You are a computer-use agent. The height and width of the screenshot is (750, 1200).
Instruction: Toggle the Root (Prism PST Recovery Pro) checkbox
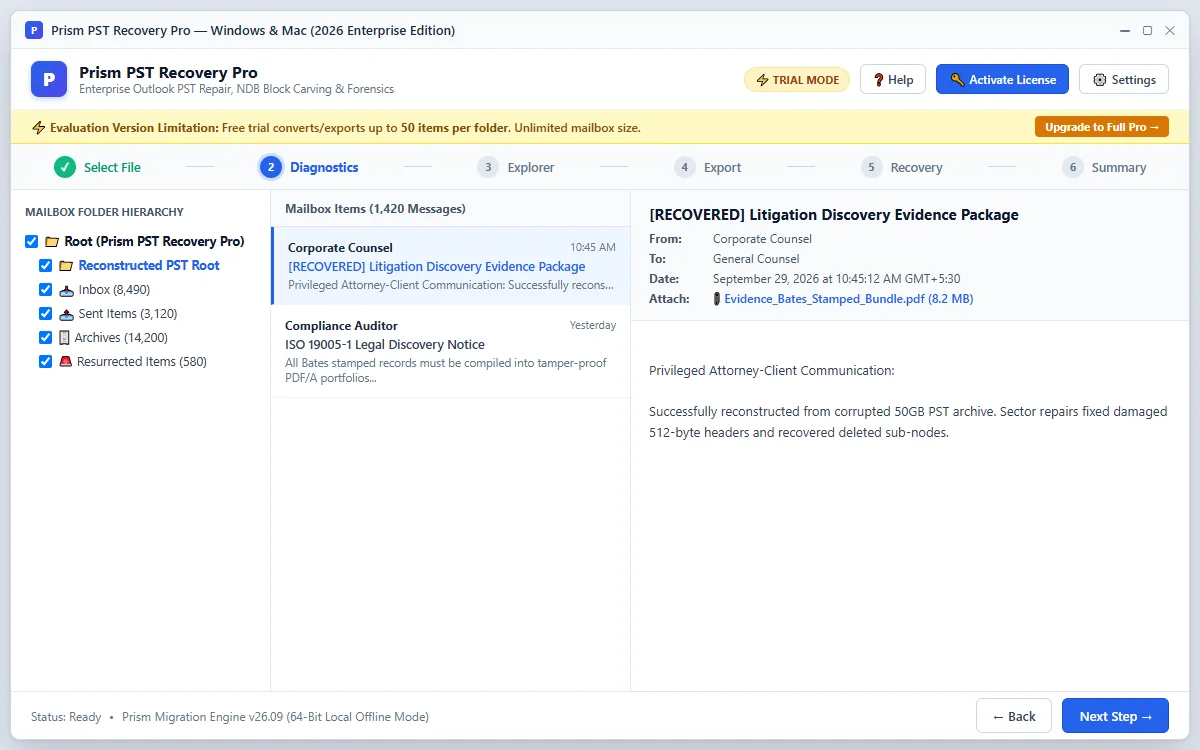pos(31,242)
